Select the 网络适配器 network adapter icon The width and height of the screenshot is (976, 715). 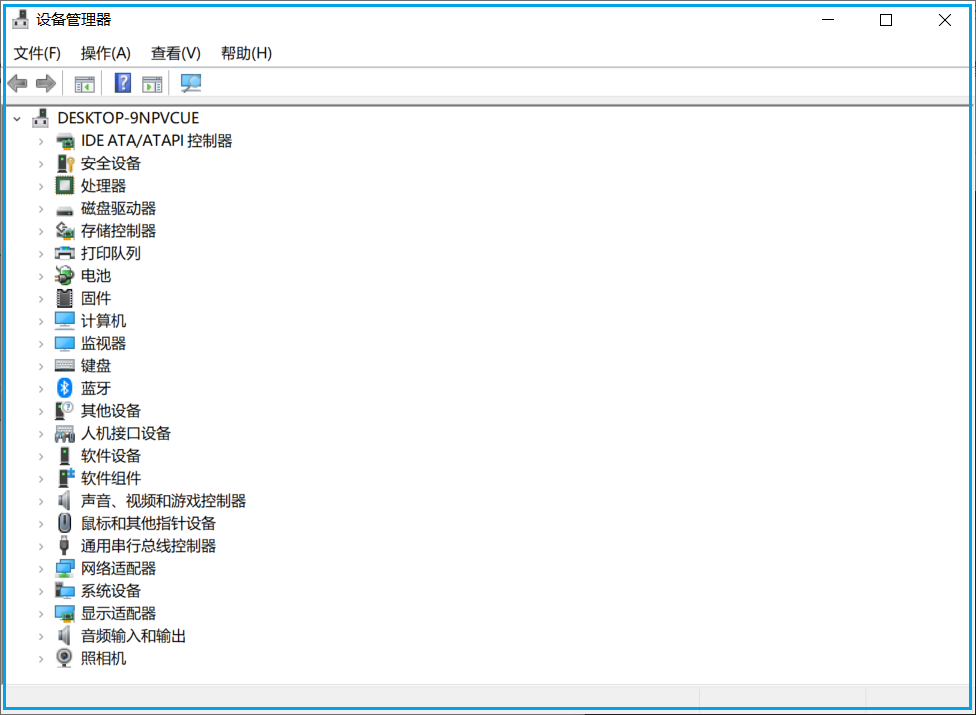[x=63, y=568]
